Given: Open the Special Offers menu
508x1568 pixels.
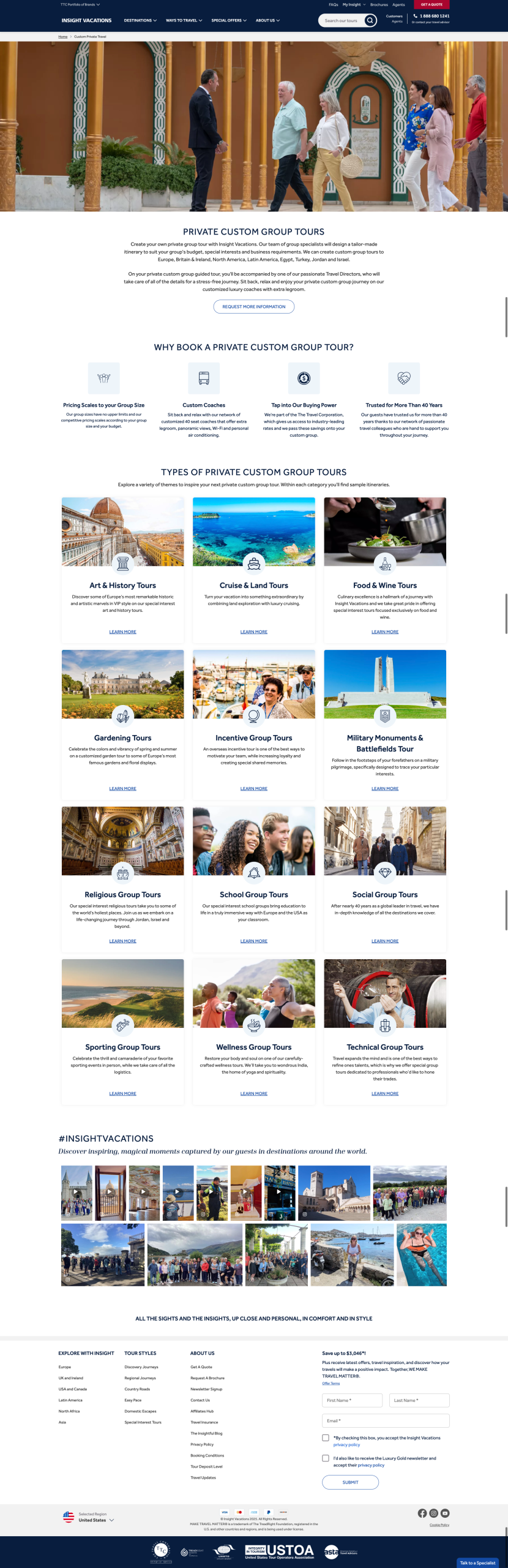Looking at the screenshot, I should (x=229, y=20).
